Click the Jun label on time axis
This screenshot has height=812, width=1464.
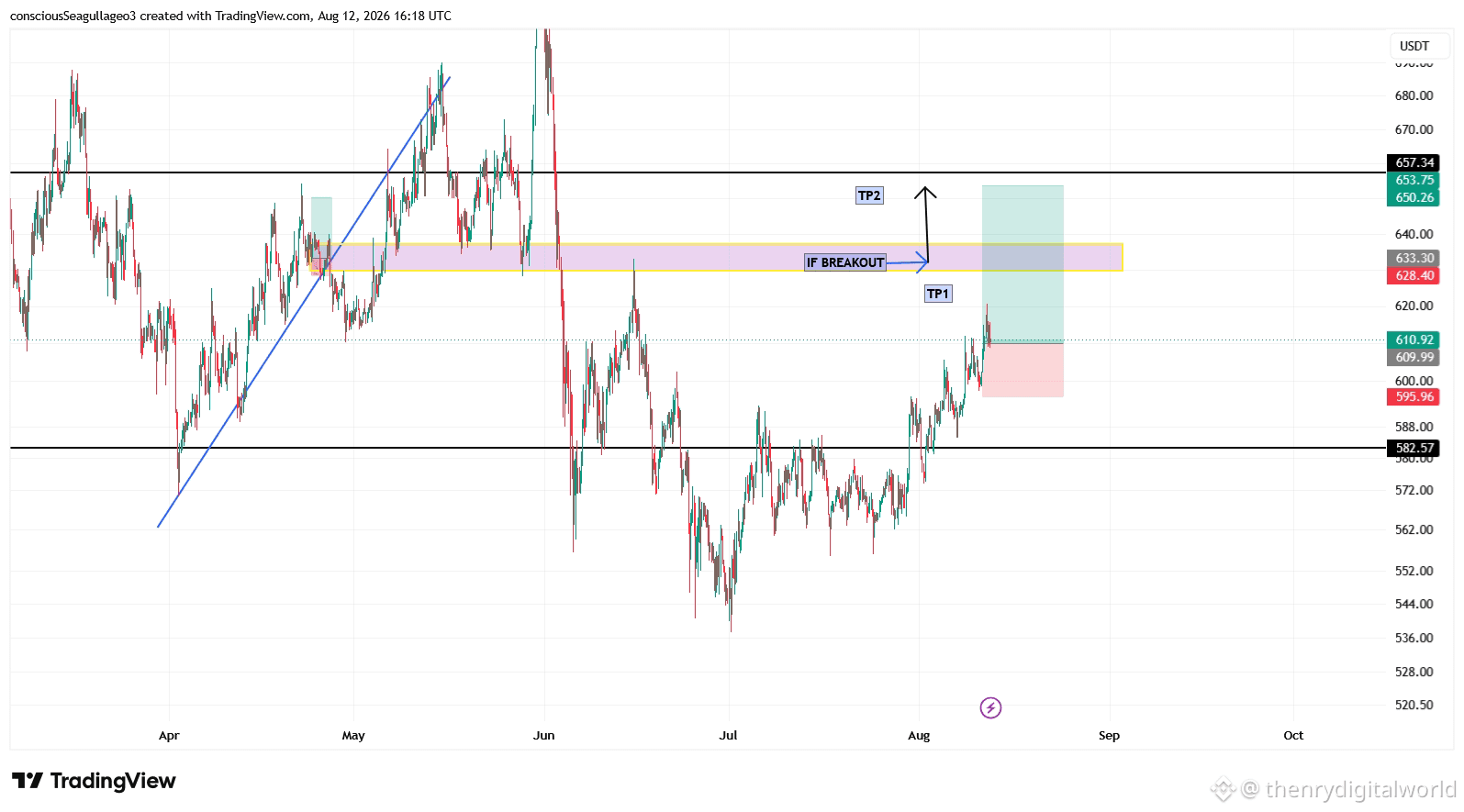click(544, 735)
